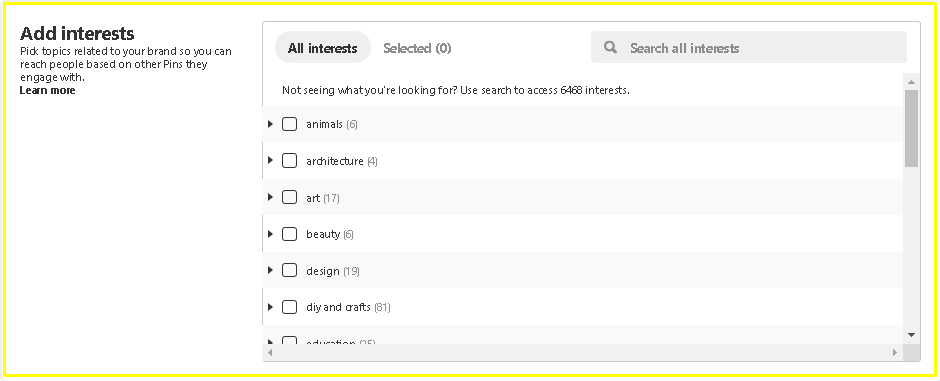Switch to the Selected (0) tab
This screenshot has height=381, width=940.
click(417, 48)
